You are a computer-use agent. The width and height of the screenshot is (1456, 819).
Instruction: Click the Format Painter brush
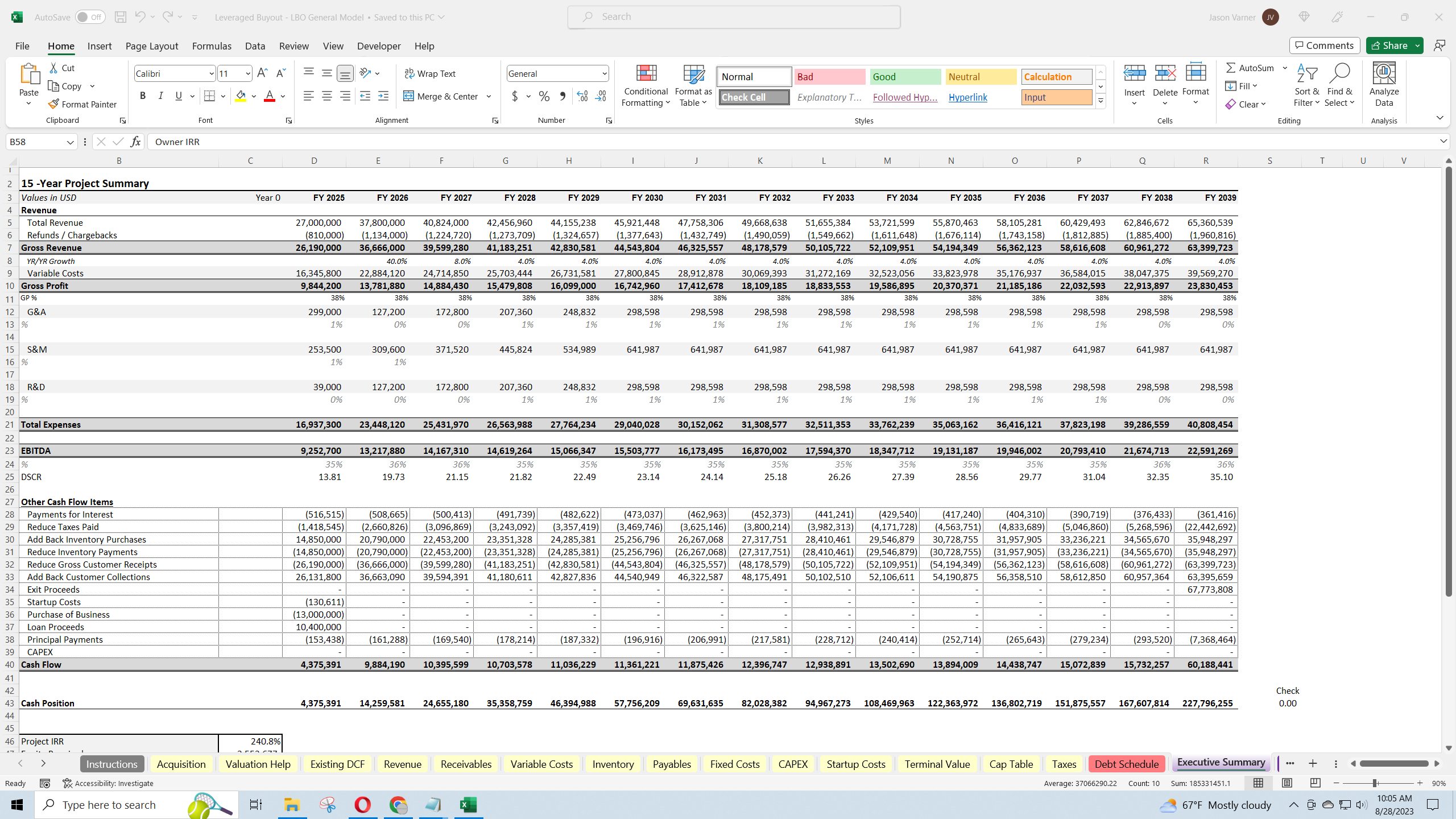coord(82,104)
